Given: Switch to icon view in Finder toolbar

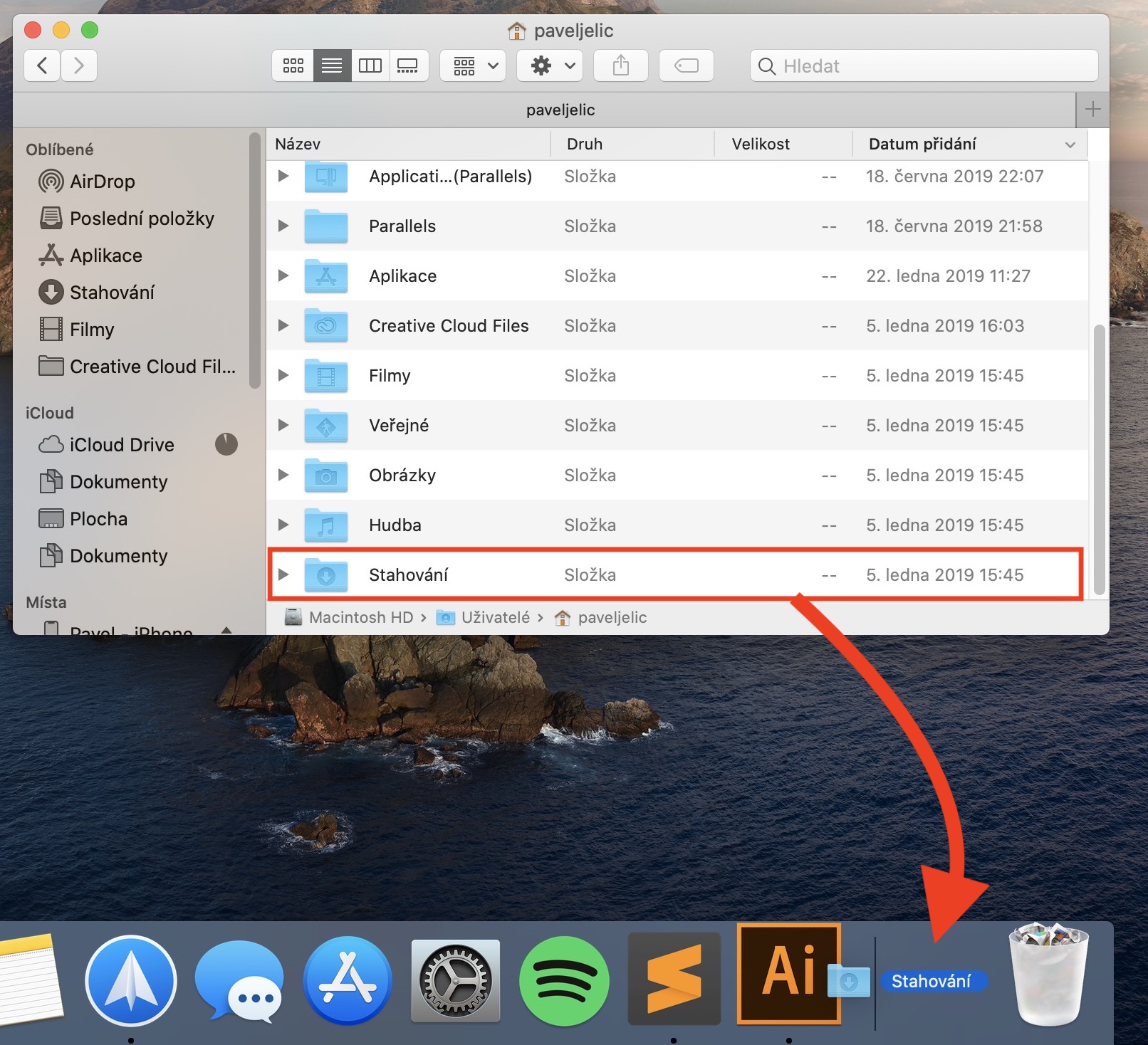Looking at the screenshot, I should click(x=293, y=66).
